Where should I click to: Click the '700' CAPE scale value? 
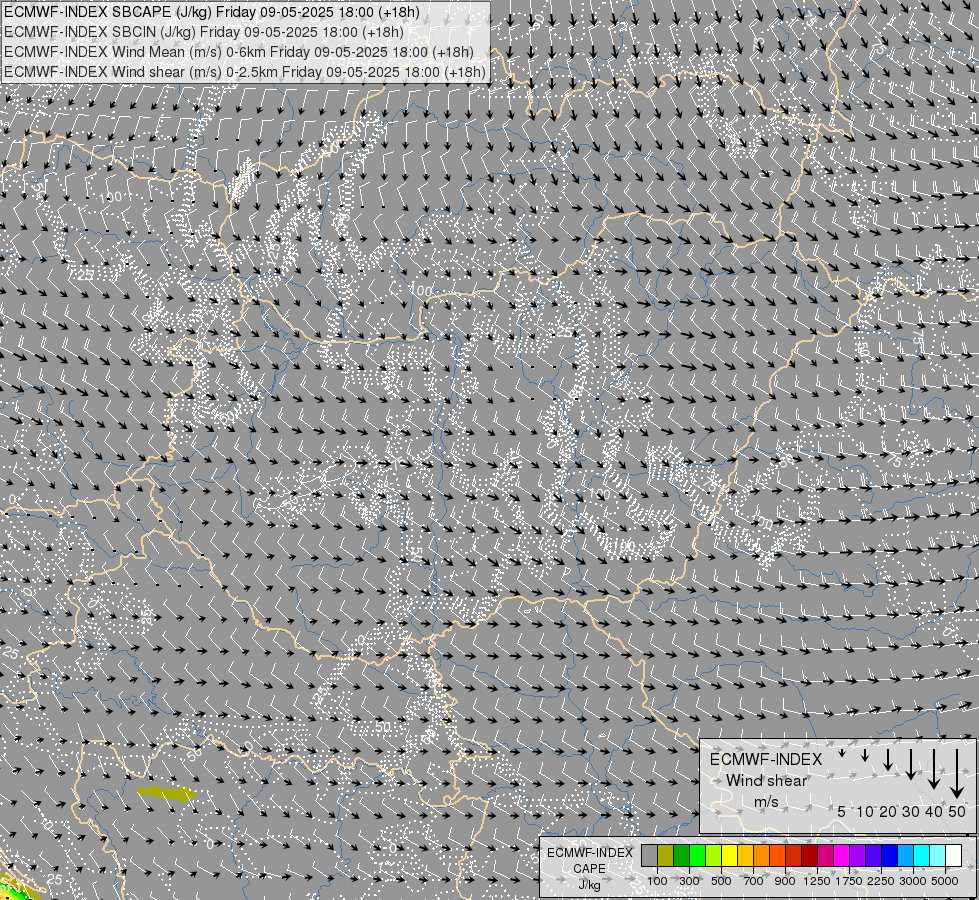(754, 881)
